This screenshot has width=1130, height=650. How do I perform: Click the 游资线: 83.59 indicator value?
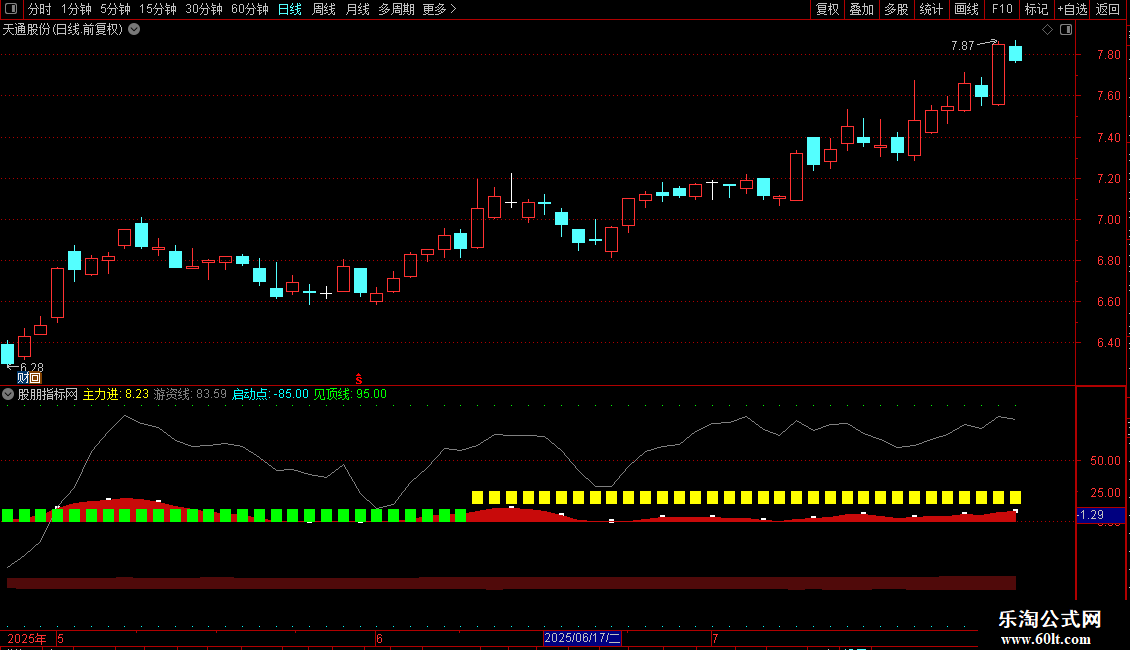[190, 394]
